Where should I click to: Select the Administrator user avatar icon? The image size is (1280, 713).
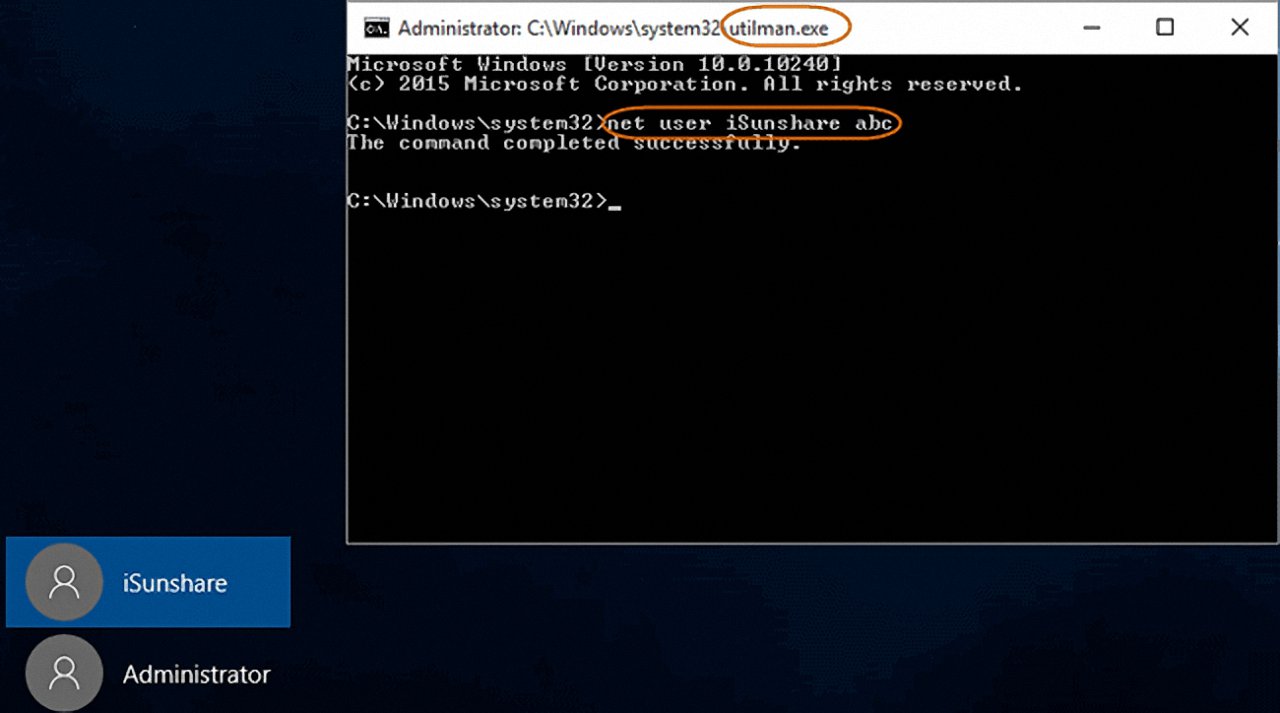(63, 673)
